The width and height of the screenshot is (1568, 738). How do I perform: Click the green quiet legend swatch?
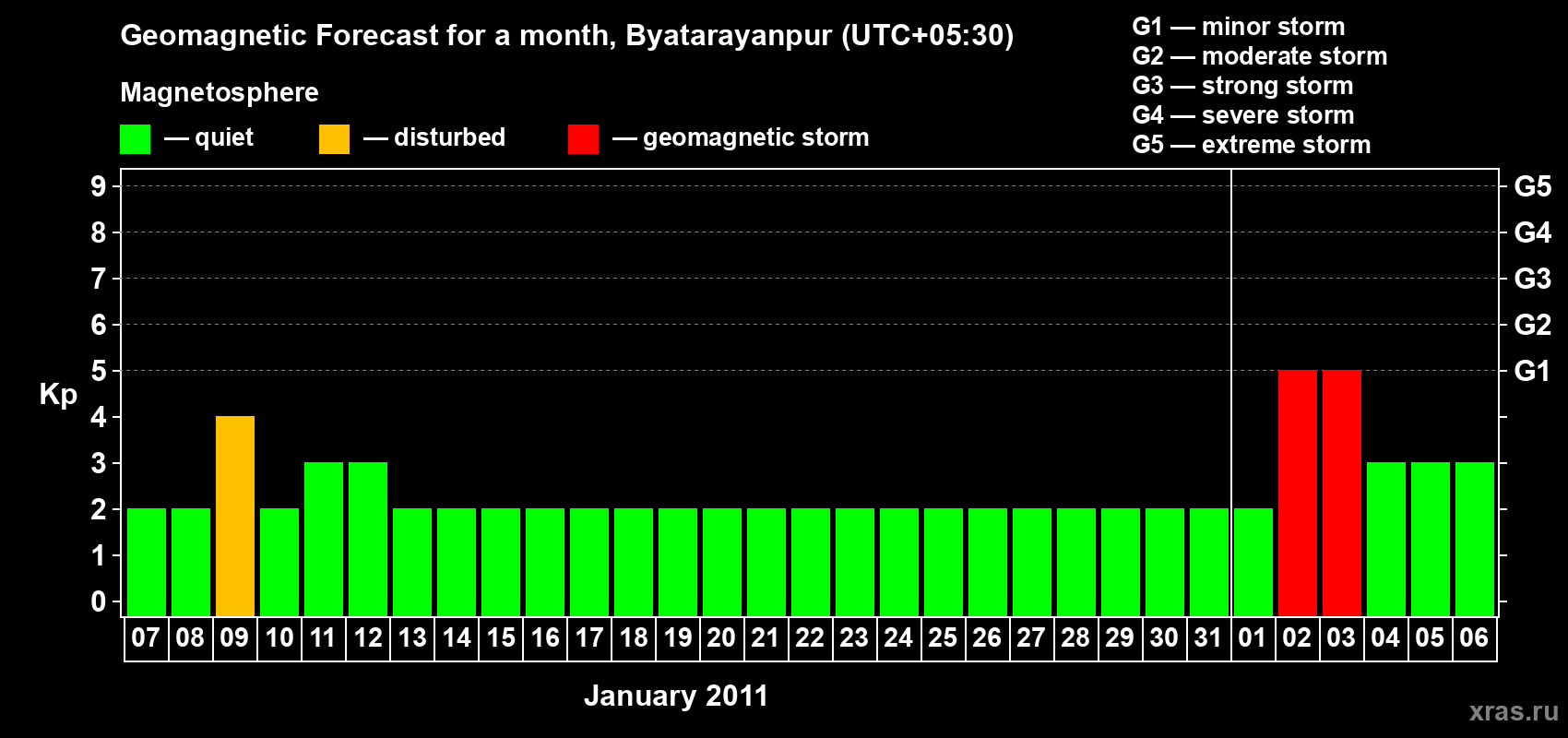click(x=136, y=139)
